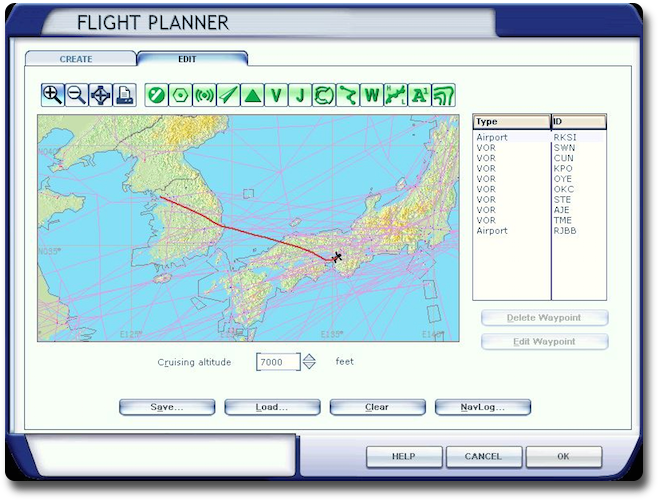Increase cruising altitude with up arrow
Image resolution: width=660 pixels, height=500 pixels.
[x=309, y=357]
